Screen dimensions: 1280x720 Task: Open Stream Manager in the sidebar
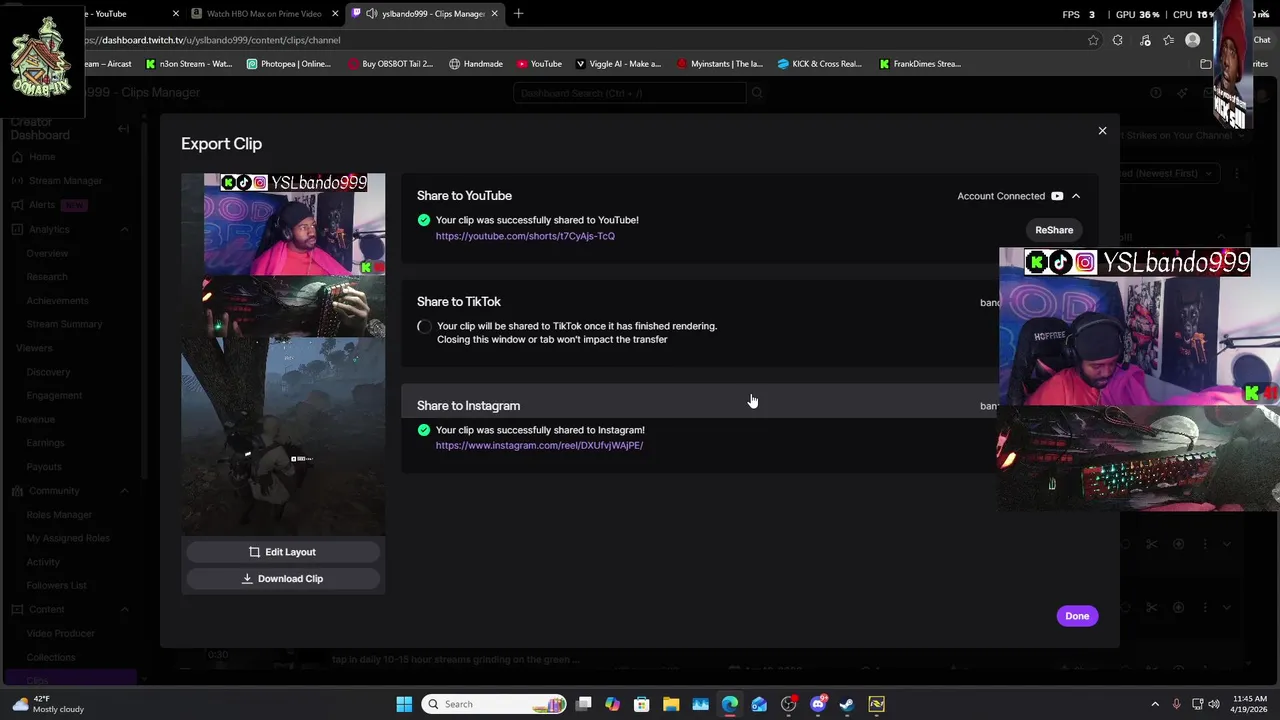click(x=66, y=181)
